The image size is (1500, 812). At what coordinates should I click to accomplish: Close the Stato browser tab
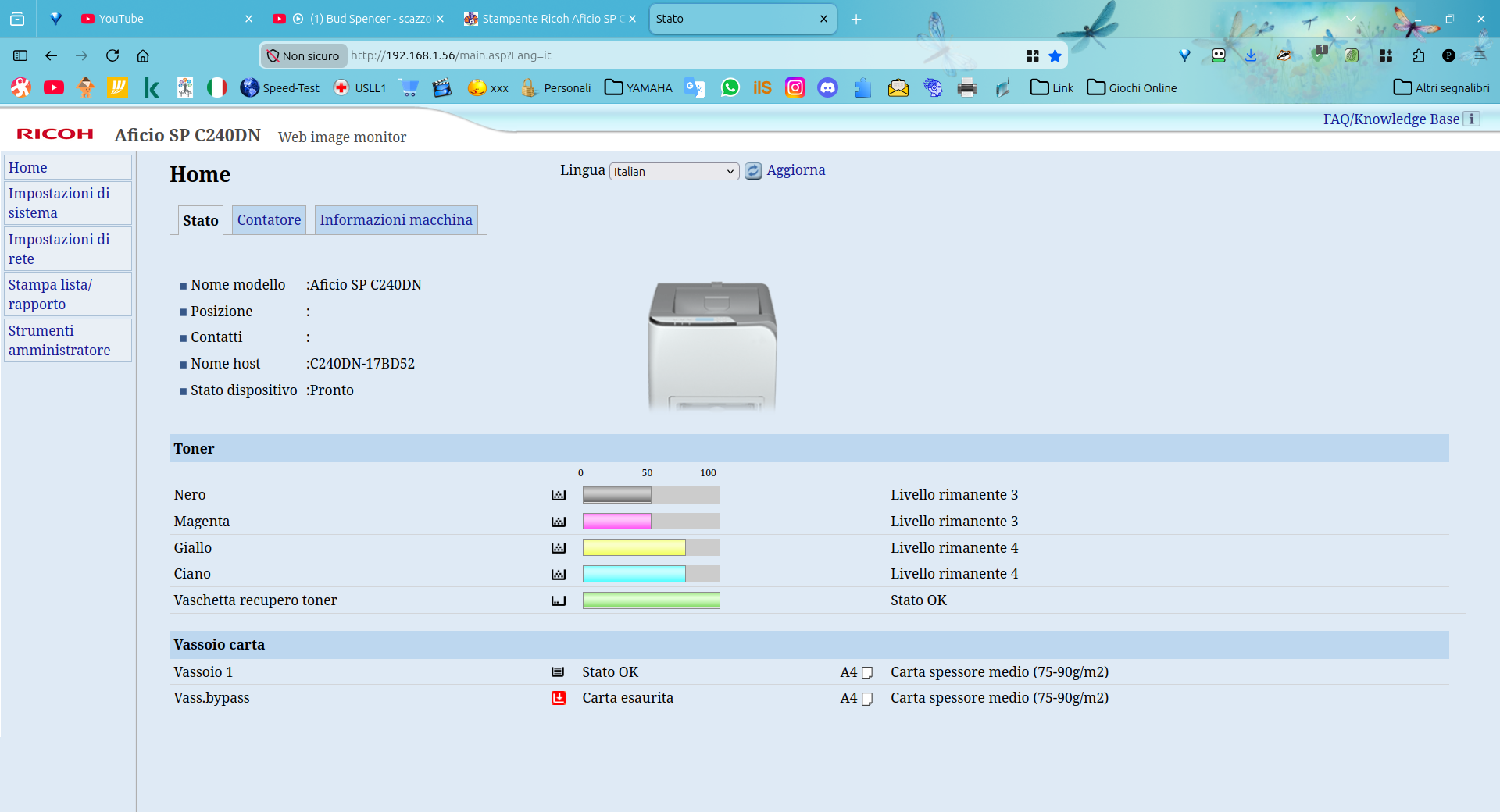[x=823, y=19]
